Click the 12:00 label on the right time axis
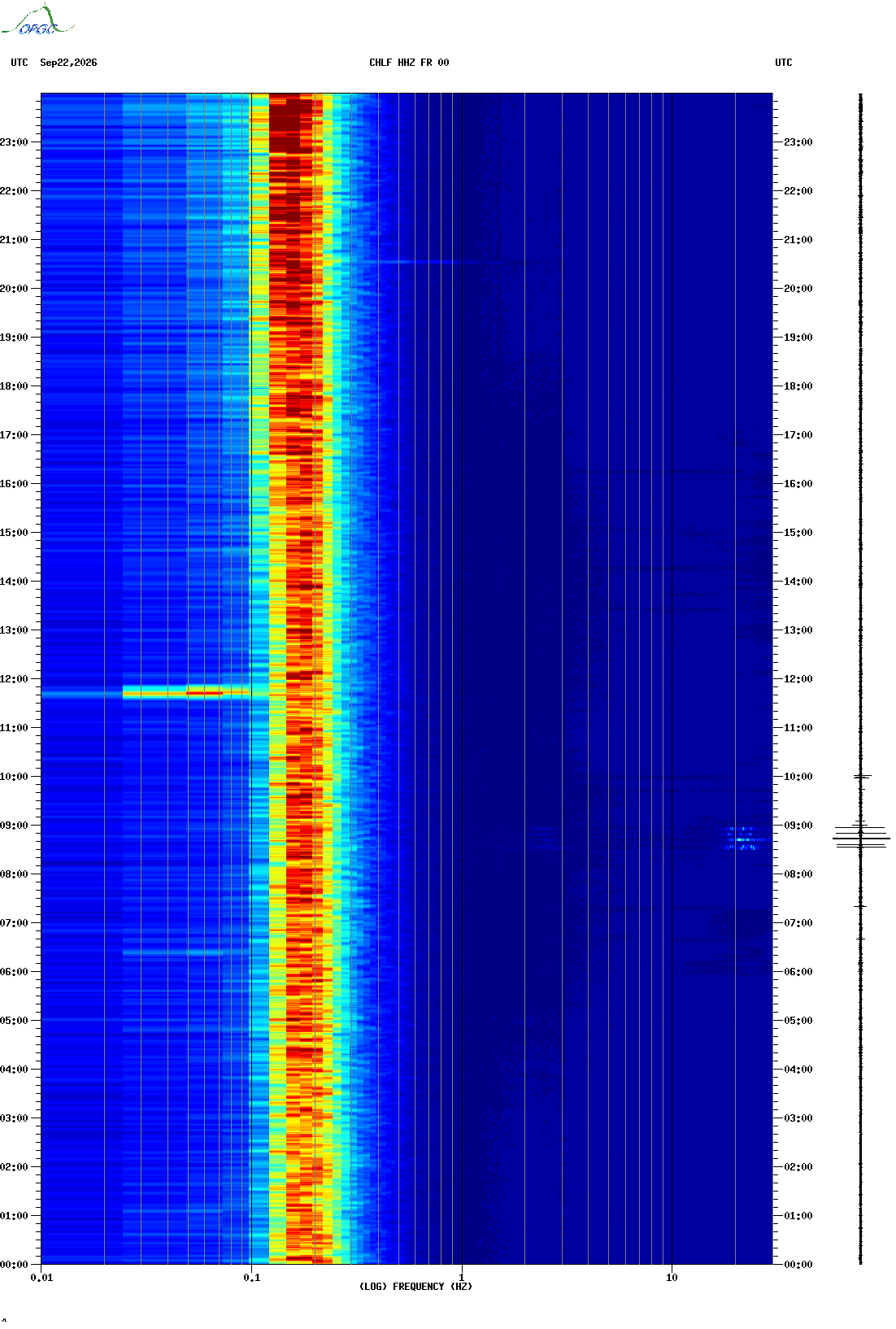This screenshot has width=896, height=1329. click(x=798, y=679)
